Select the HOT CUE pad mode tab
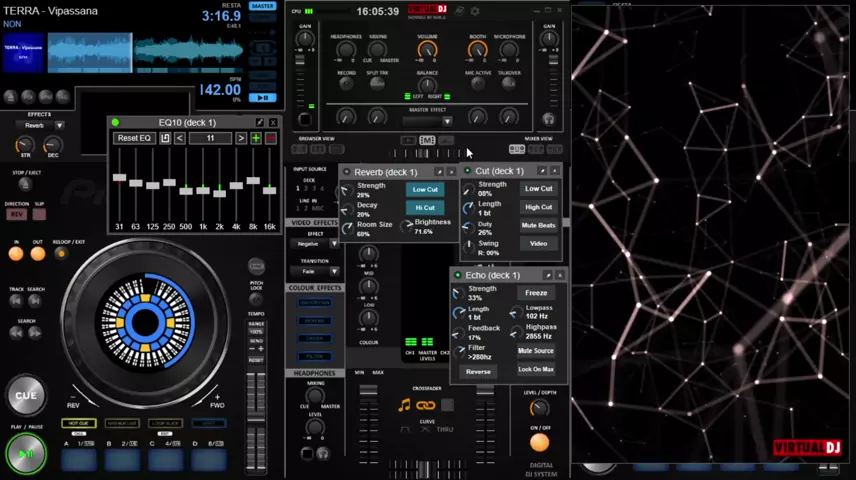856x480 pixels. click(x=79, y=424)
